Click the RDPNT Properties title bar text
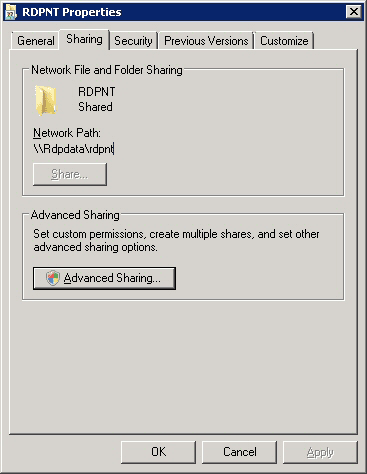 click(72, 12)
